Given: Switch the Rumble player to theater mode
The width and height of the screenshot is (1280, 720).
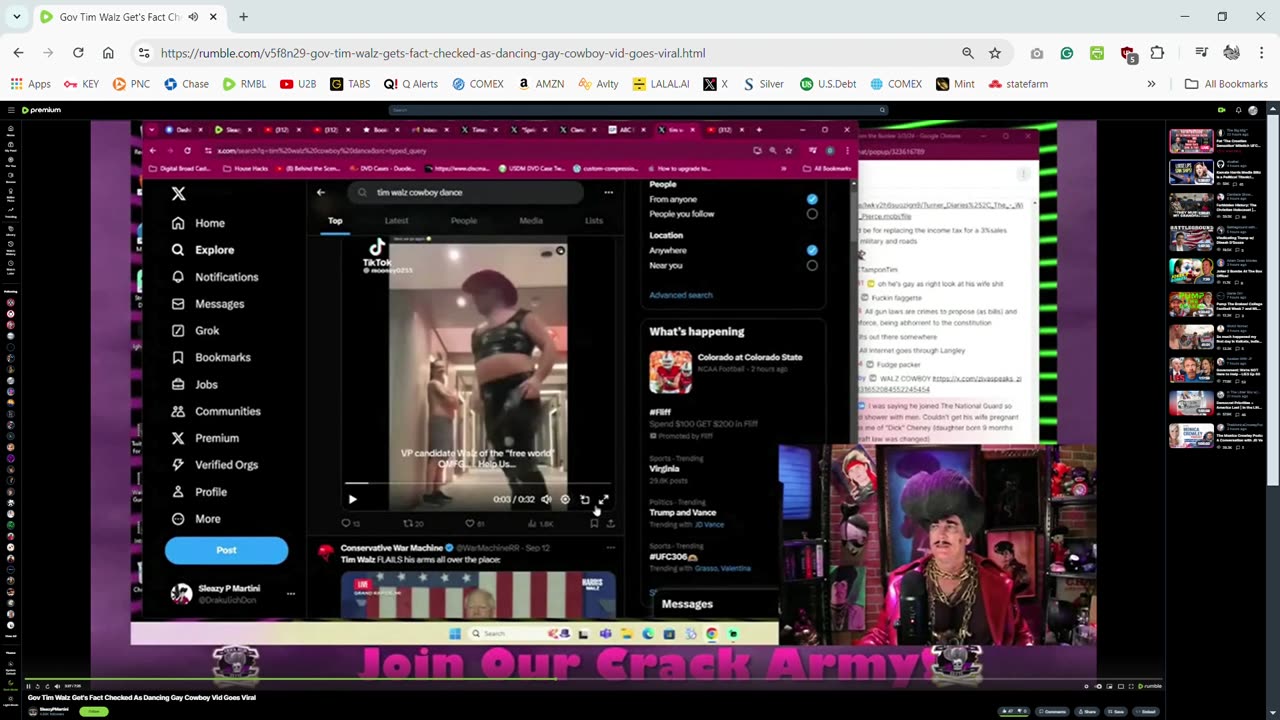Looking at the screenshot, I should pyautogui.click(x=1120, y=686).
